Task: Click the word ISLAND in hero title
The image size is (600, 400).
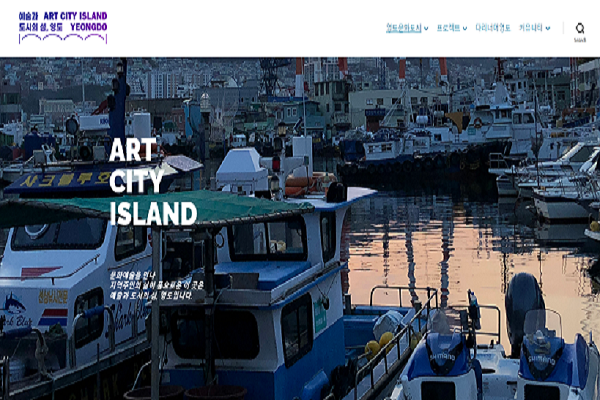Action: [x=153, y=213]
